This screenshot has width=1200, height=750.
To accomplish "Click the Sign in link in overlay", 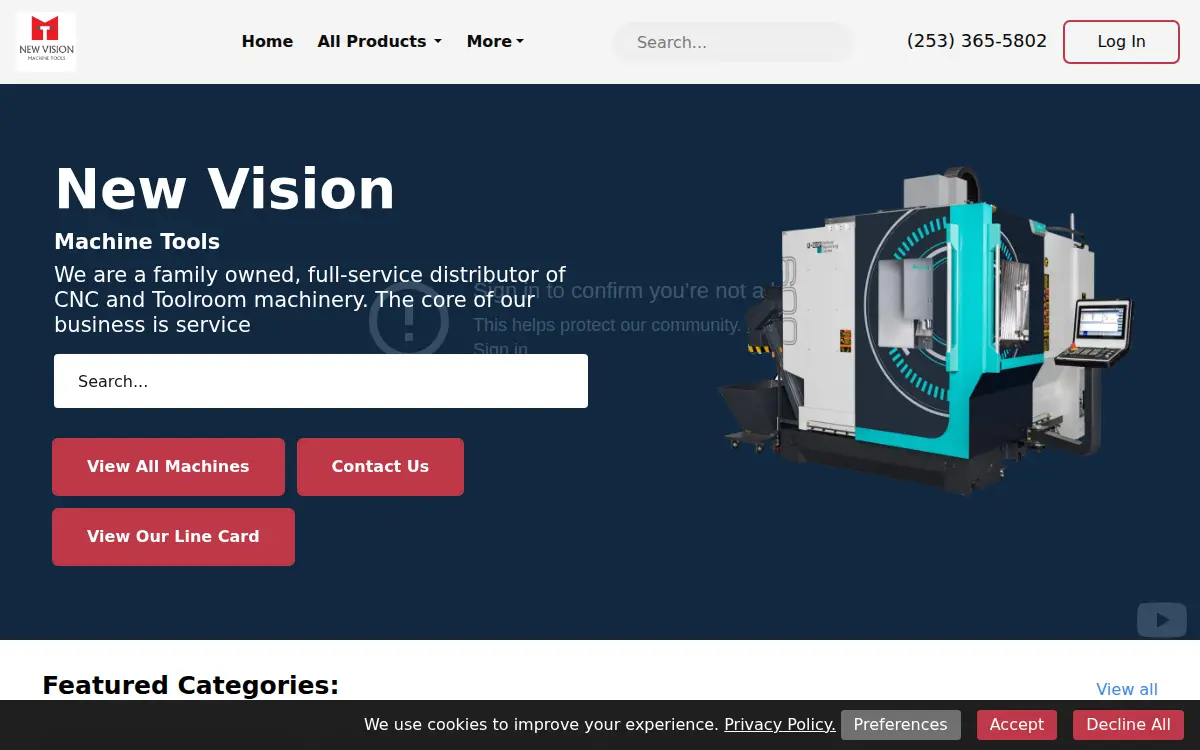I will point(500,349).
